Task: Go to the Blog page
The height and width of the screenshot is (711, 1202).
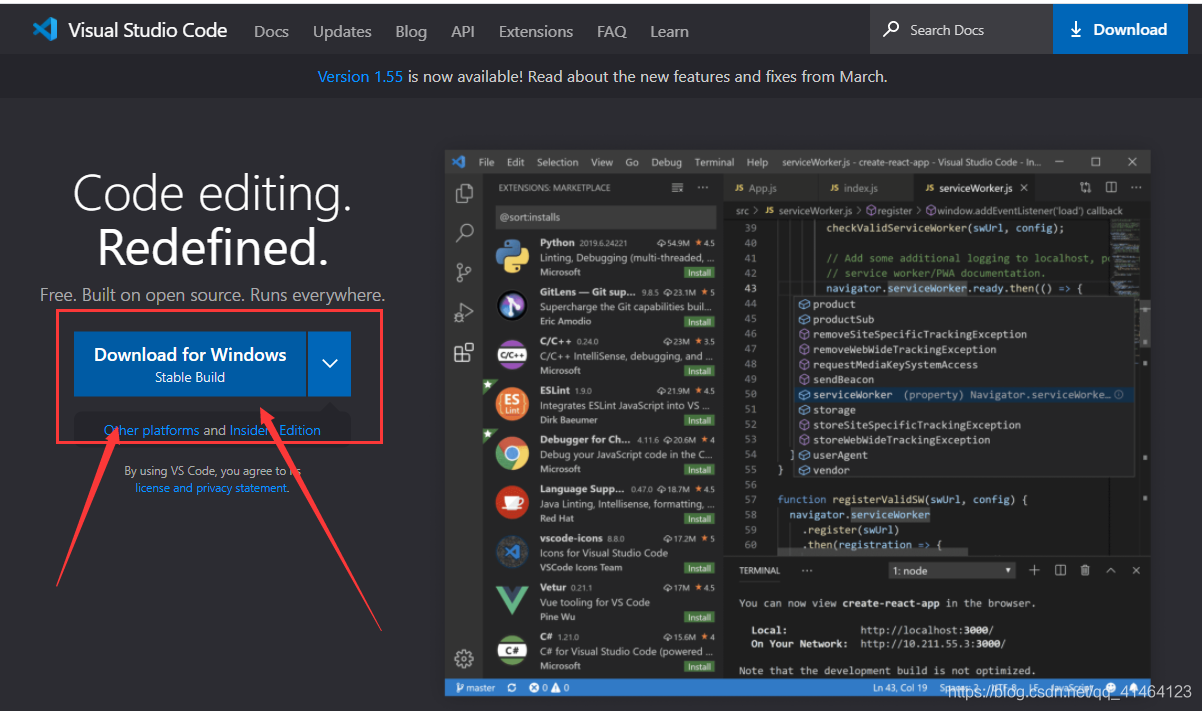Action: tap(411, 31)
